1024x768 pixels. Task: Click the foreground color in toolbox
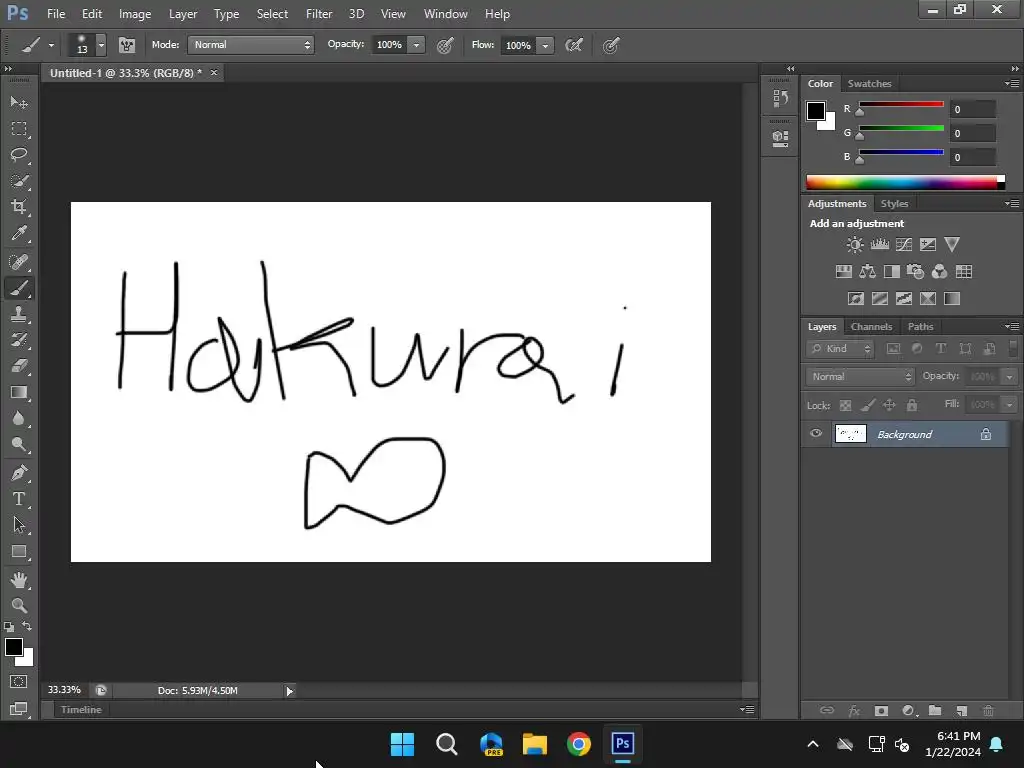point(13,647)
